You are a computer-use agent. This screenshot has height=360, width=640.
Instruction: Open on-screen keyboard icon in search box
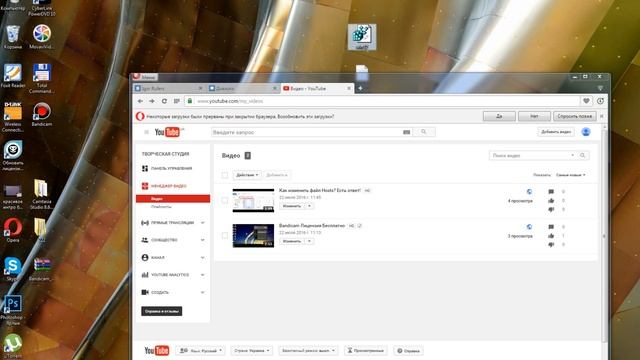point(407,132)
